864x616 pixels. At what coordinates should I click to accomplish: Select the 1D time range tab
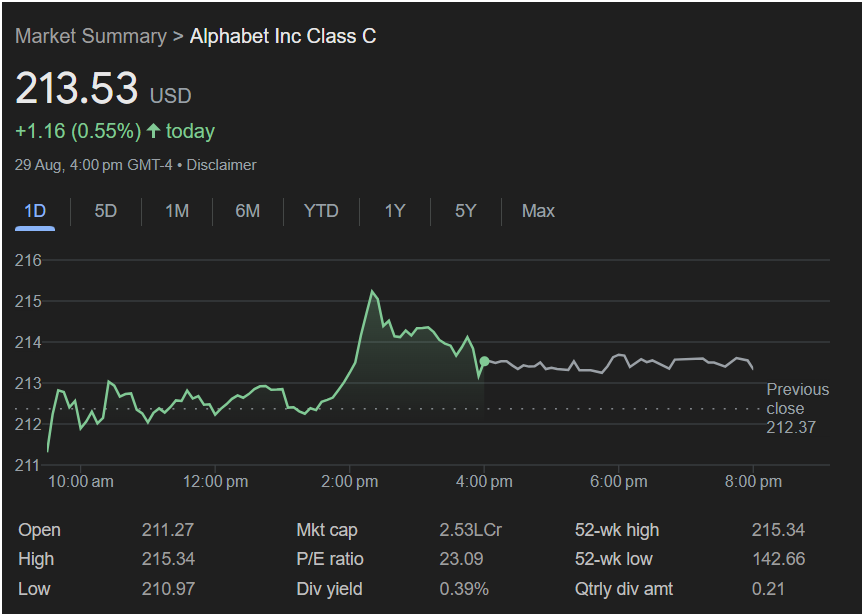[35, 211]
